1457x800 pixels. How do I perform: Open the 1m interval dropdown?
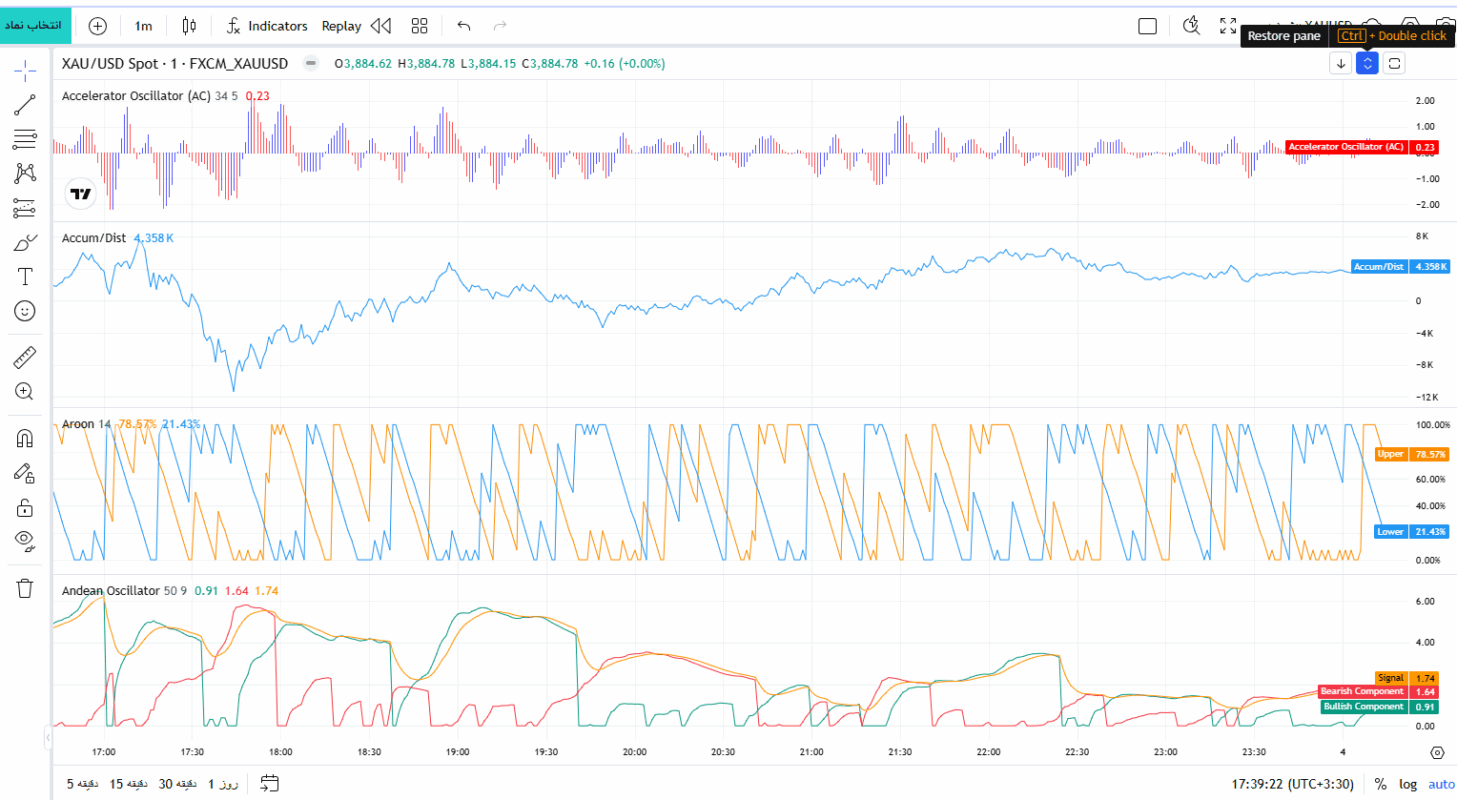144,26
